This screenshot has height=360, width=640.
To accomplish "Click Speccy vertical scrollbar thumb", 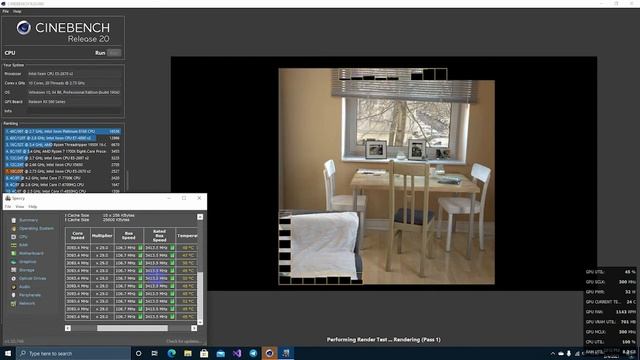I will pyautogui.click(x=200, y=296).
